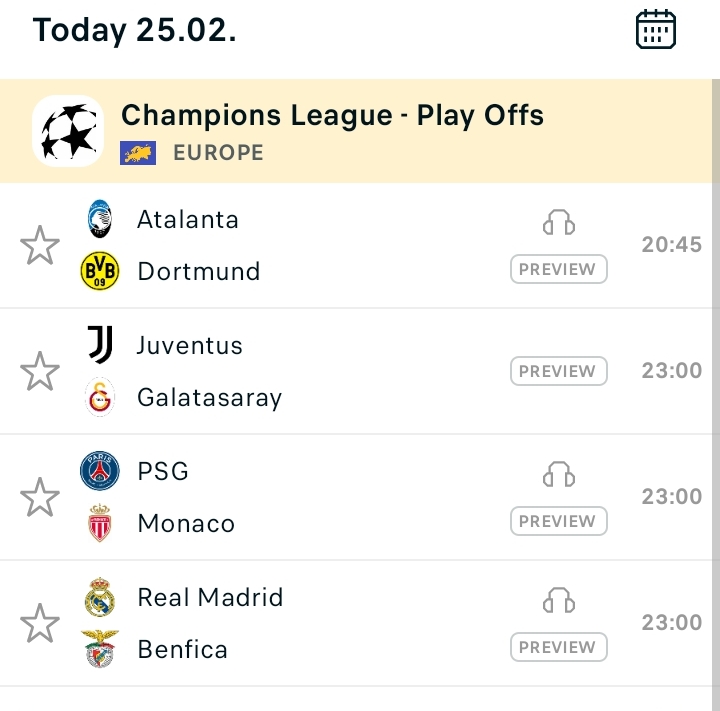
Task: Open the Atalanta vs Dortmund preview
Action: [x=558, y=269]
